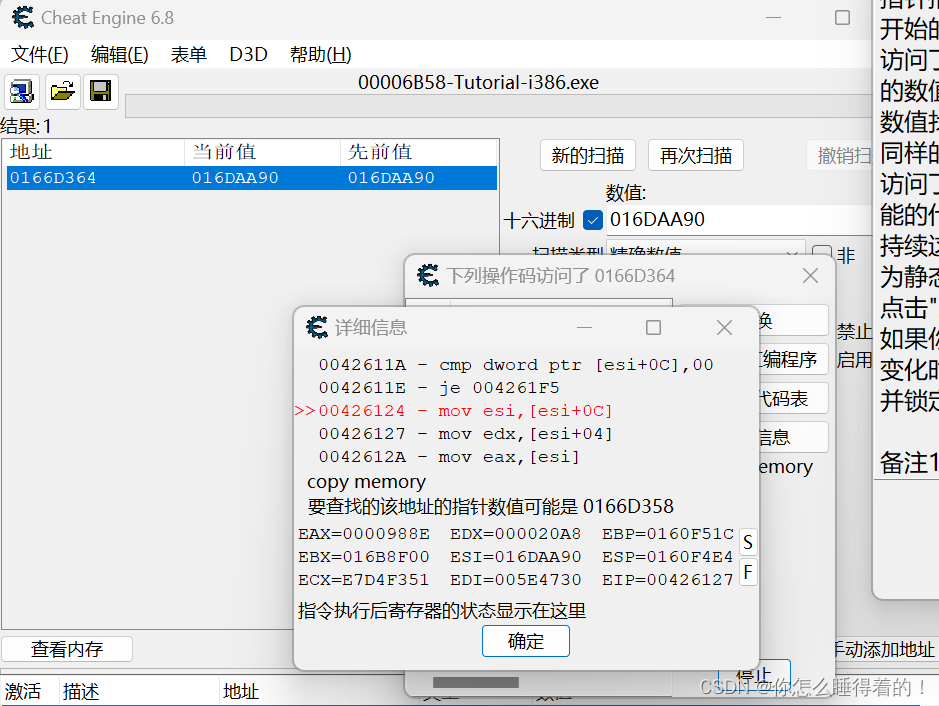Click the open folder toolbar icon
Screen dimensions: 939x706
coord(62,92)
